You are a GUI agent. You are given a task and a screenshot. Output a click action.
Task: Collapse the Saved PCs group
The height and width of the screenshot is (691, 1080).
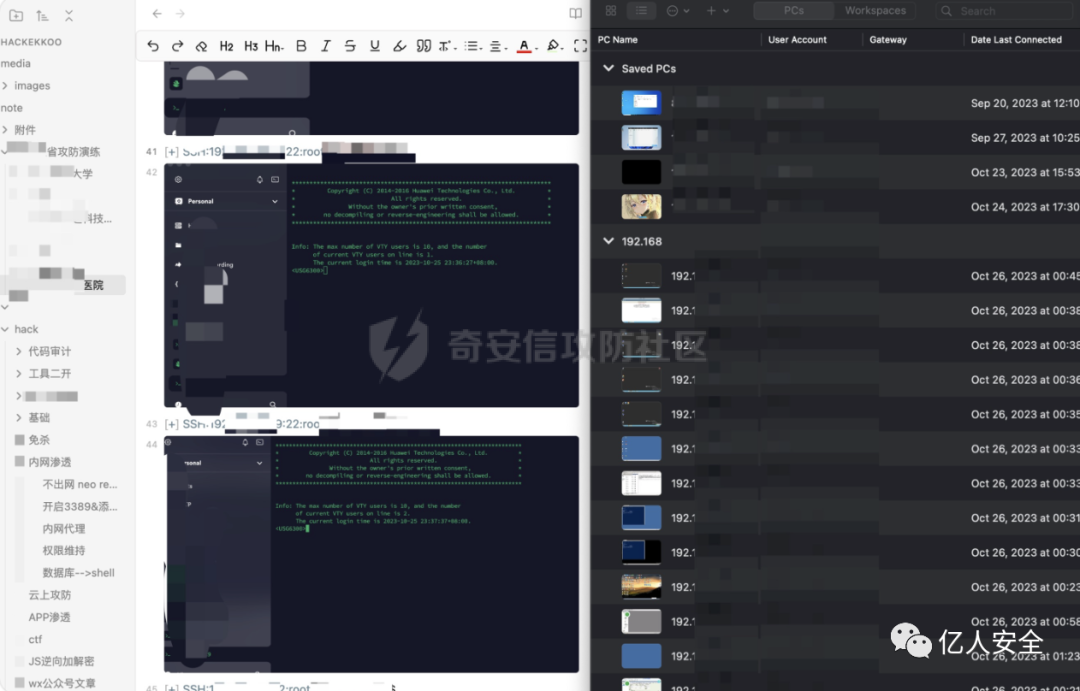pos(608,68)
